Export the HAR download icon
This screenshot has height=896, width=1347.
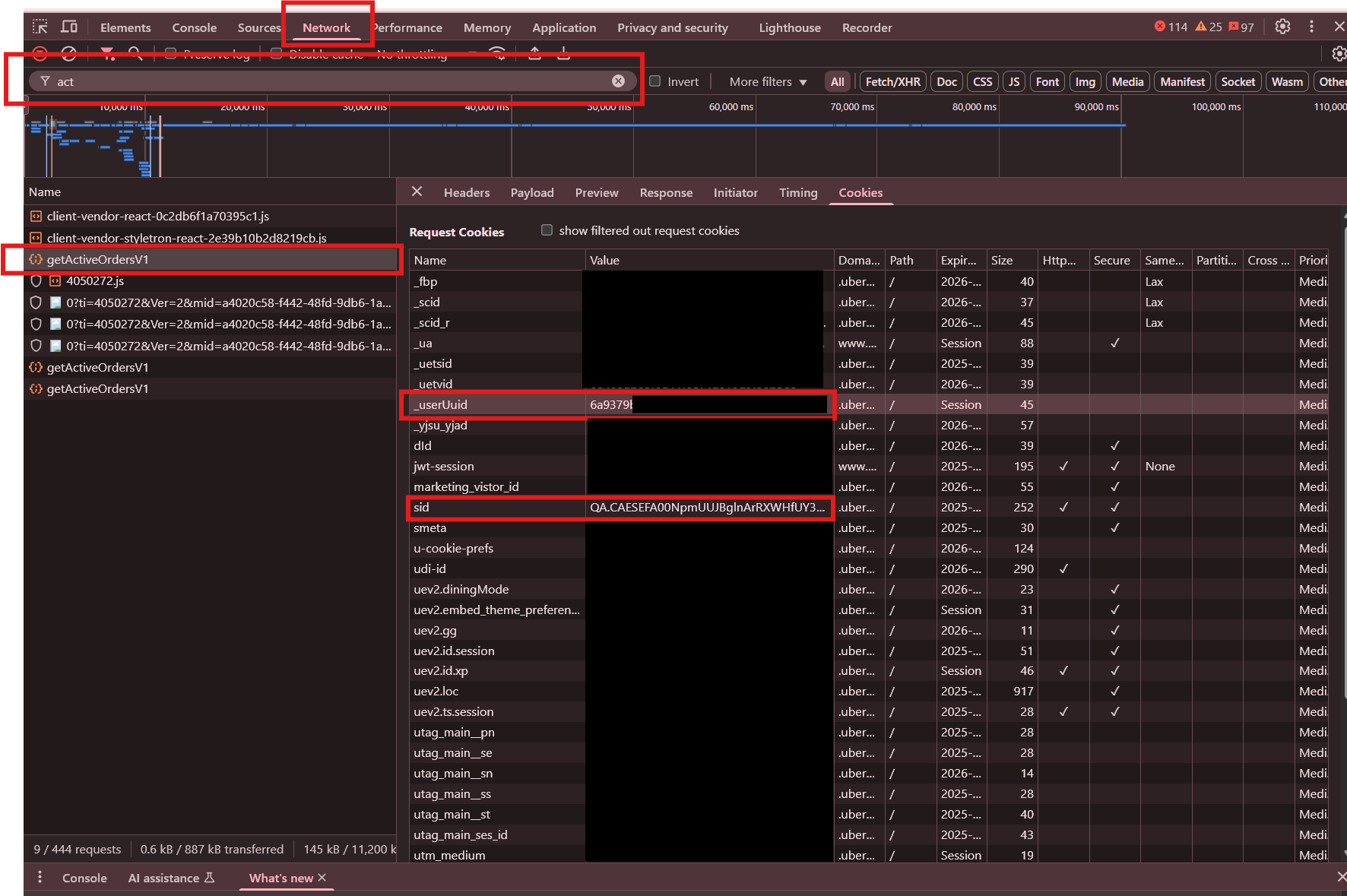click(564, 53)
